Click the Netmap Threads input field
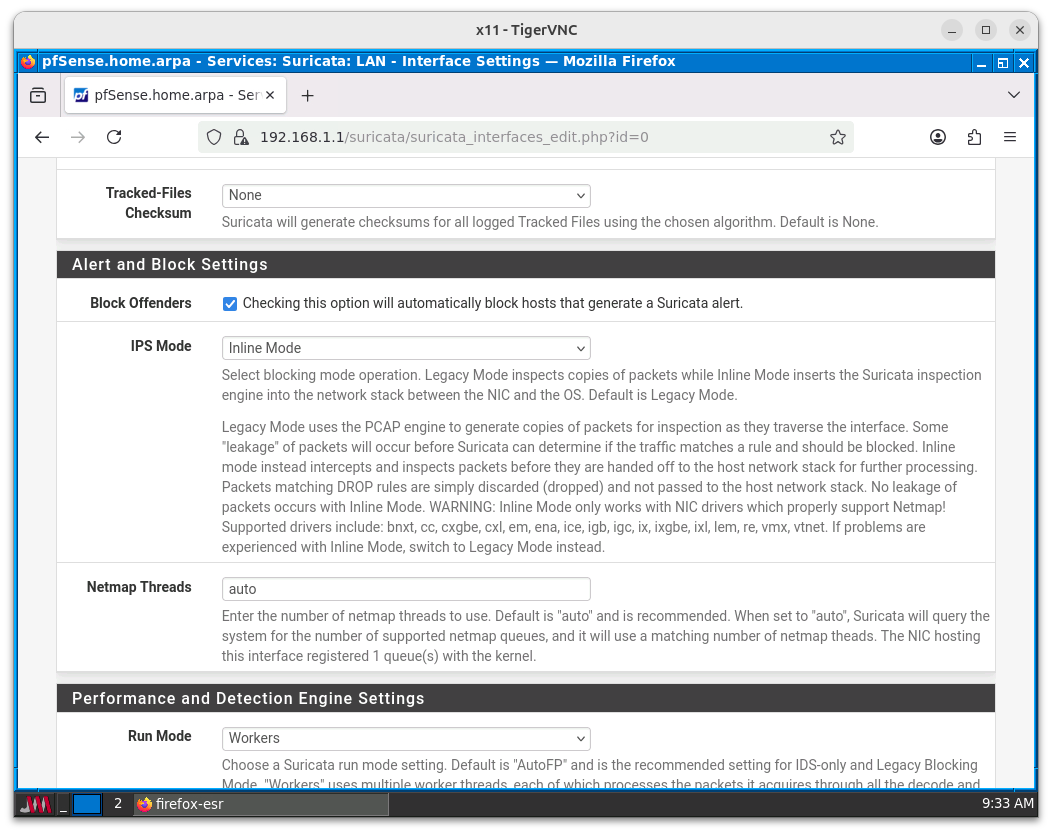 pos(406,589)
